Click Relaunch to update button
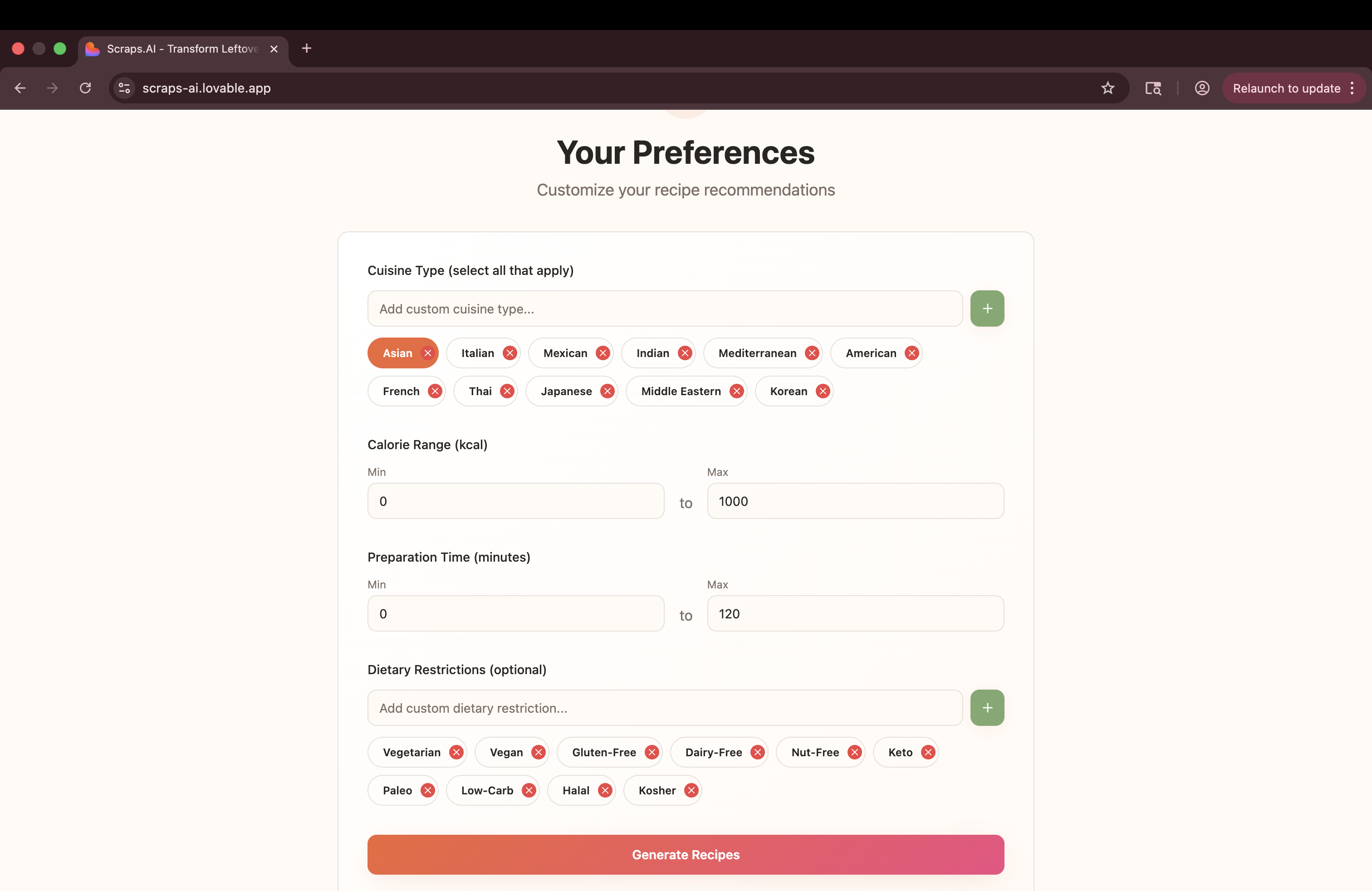Screen dimensions: 1372x891 pyautogui.click(x=1286, y=88)
